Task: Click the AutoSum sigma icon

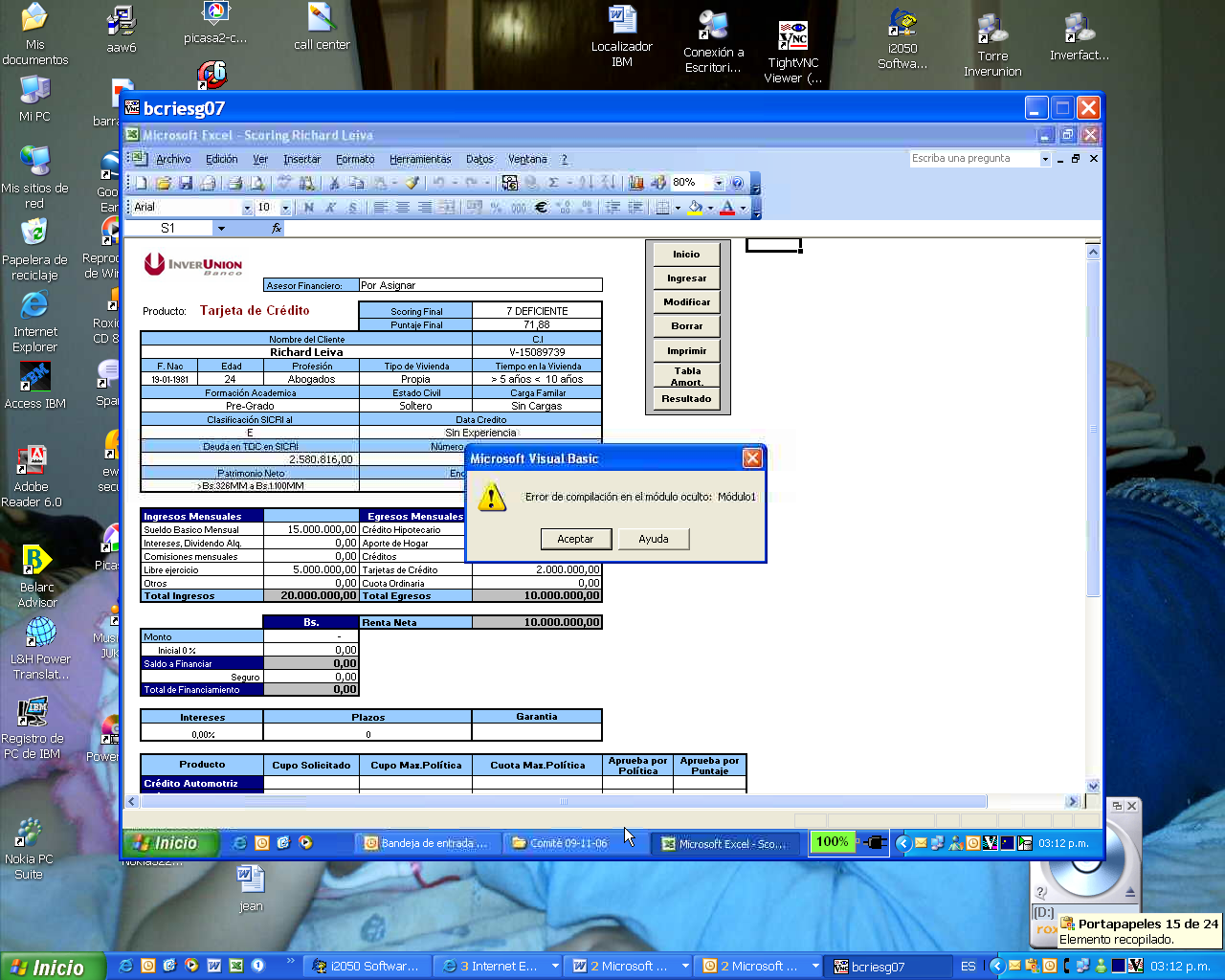Action: (x=553, y=183)
